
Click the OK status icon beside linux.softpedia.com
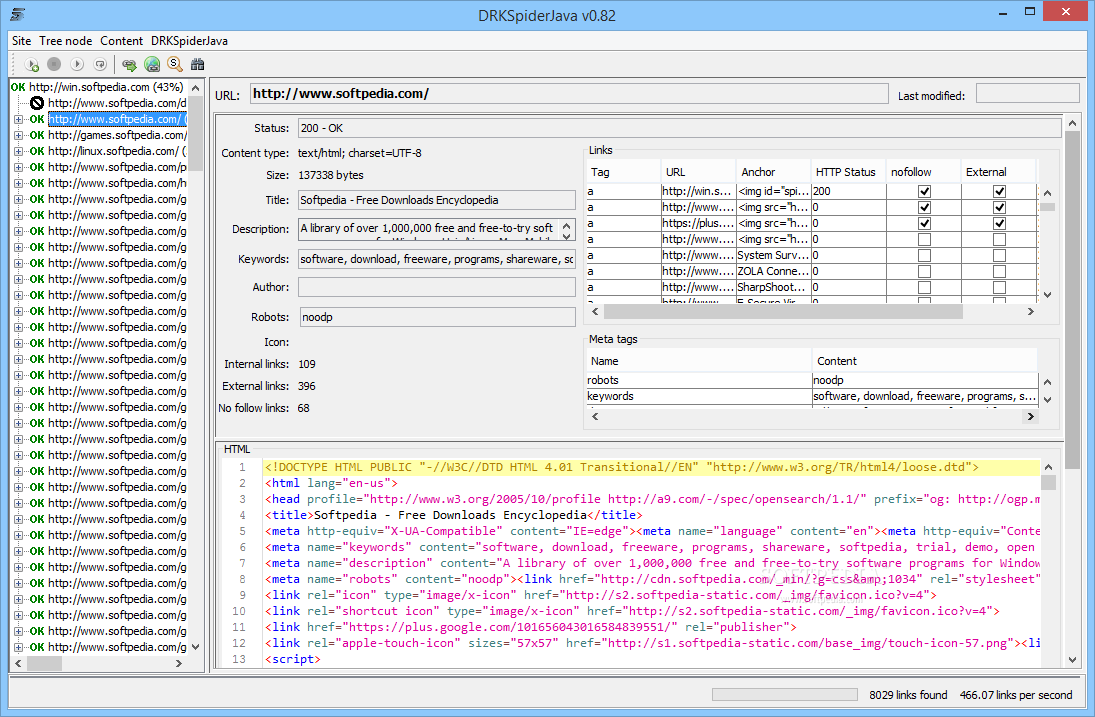[x=37, y=151]
